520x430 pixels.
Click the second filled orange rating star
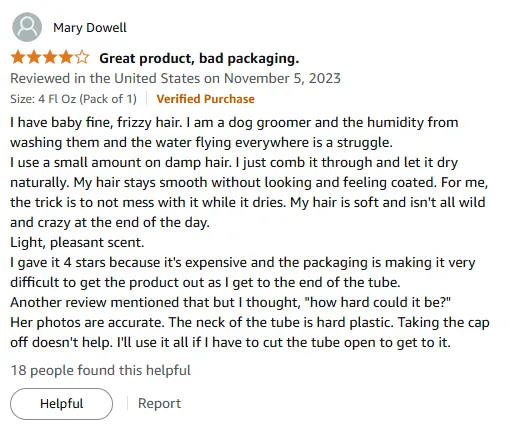click(x=34, y=58)
